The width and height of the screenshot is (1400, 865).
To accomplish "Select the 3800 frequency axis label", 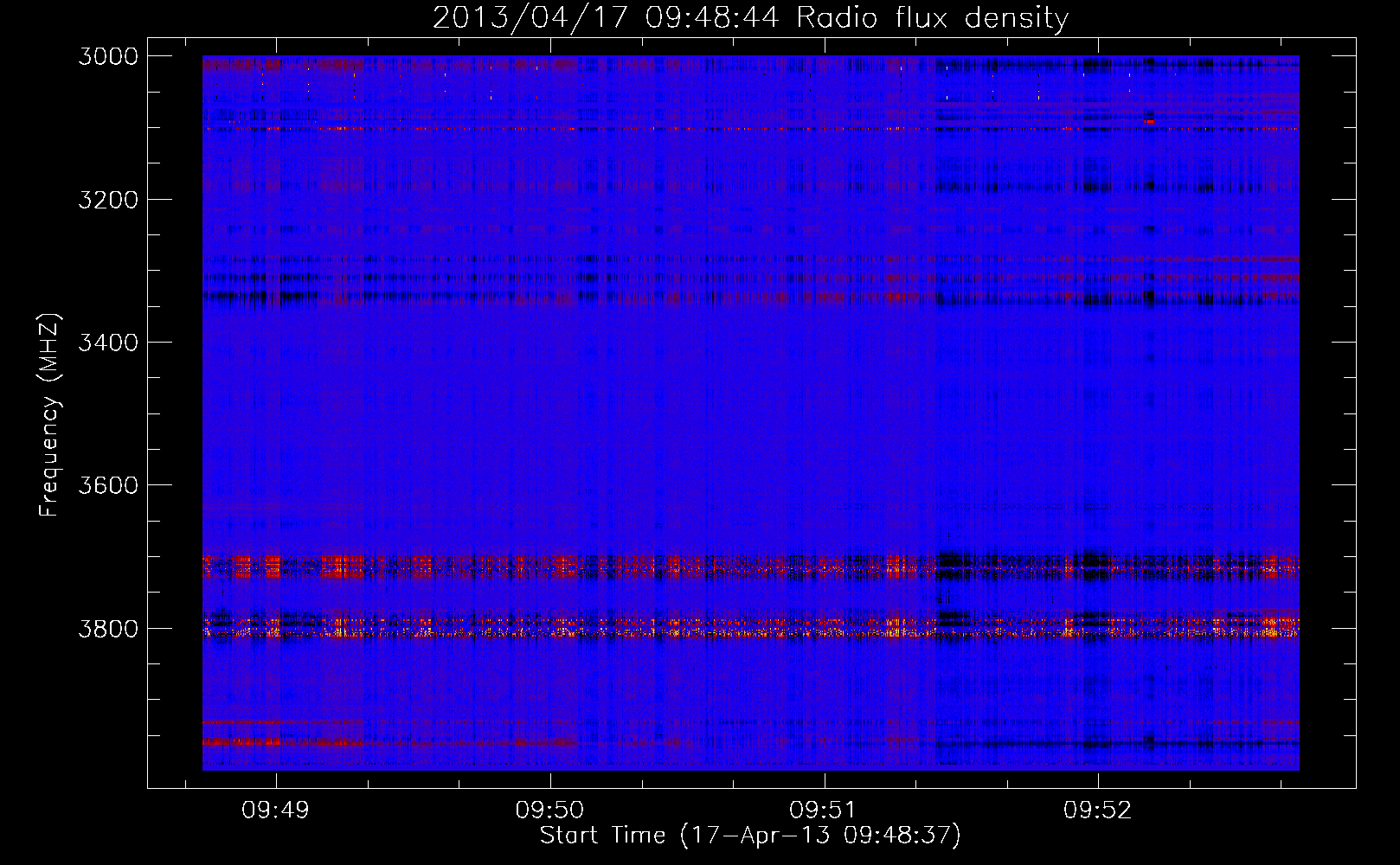I will pyautogui.click(x=108, y=628).
